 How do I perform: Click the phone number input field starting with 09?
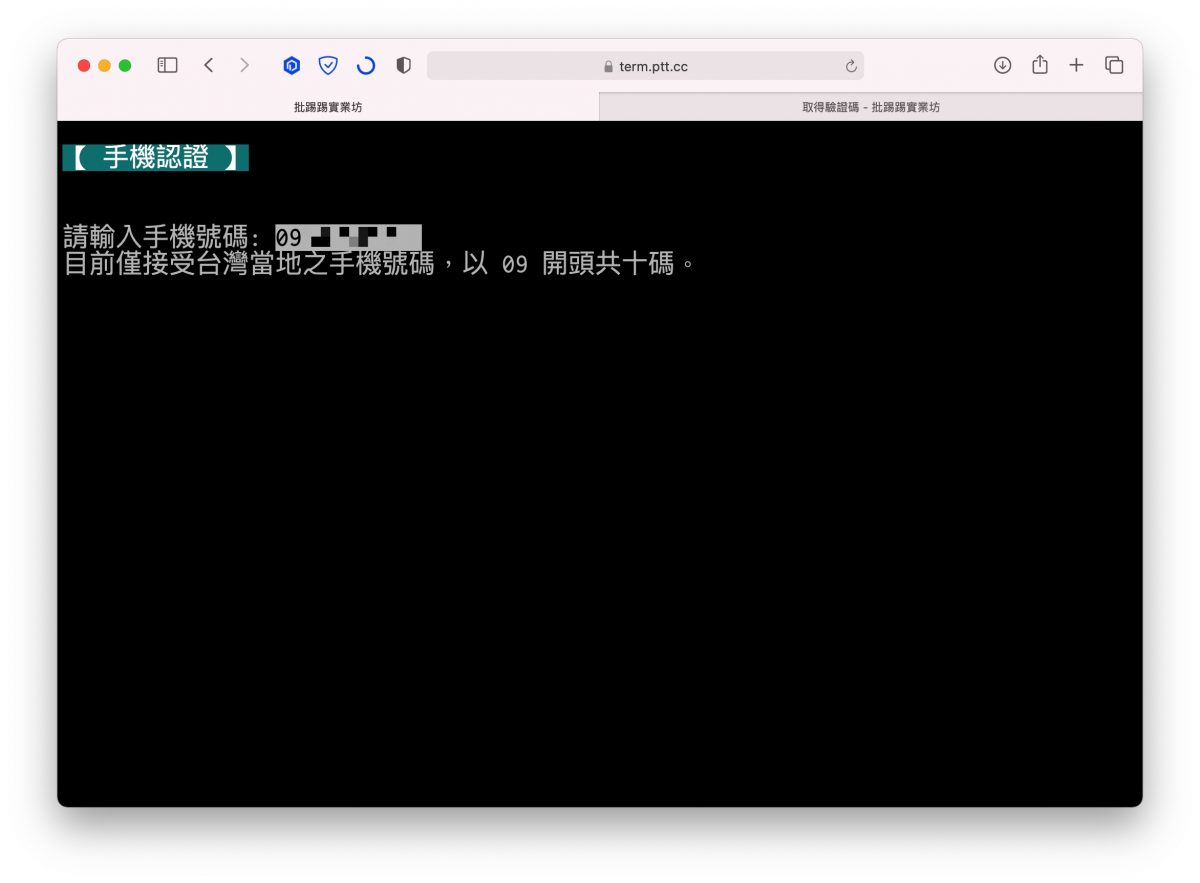[348, 238]
